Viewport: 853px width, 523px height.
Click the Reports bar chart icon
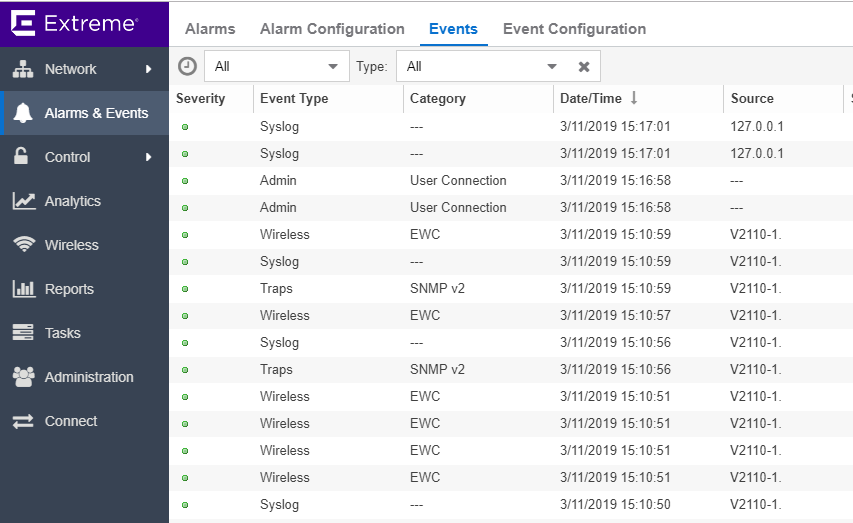click(x=23, y=289)
